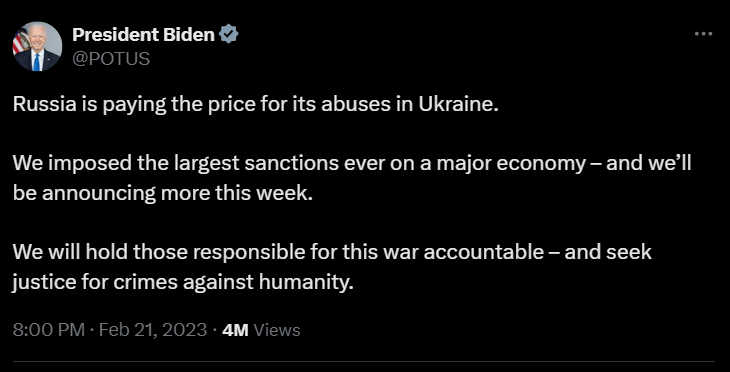
Task: Click the Views label
Action: click(277, 330)
